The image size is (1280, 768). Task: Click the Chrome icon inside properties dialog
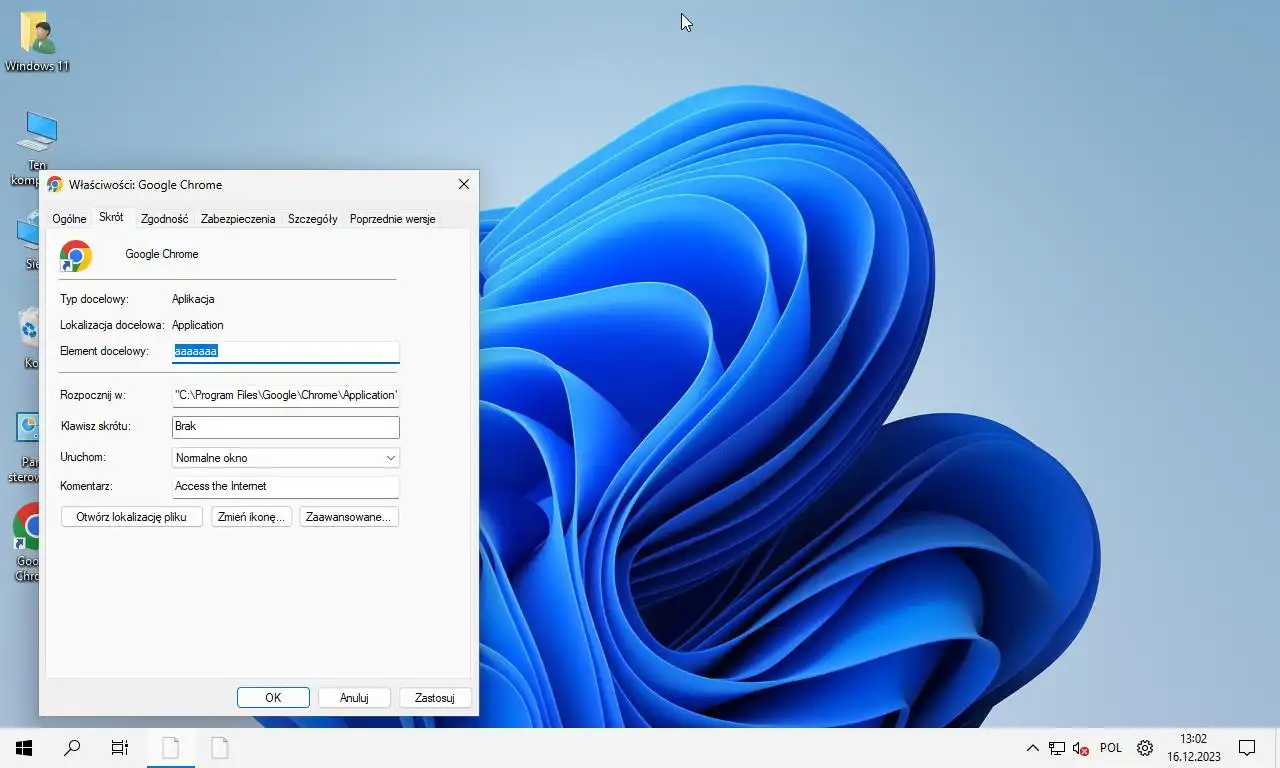pyautogui.click(x=76, y=256)
